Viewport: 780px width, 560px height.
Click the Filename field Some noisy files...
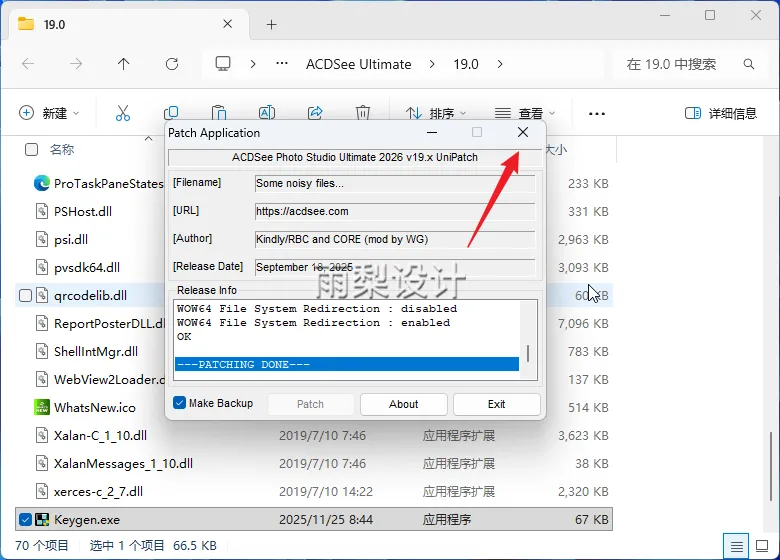[395, 184]
